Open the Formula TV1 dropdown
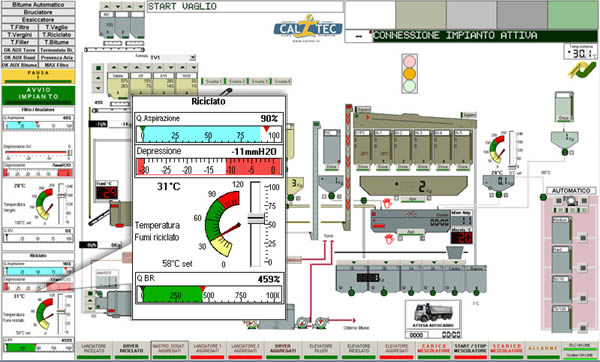Screen dimensions: 600x362 [x=192, y=57]
